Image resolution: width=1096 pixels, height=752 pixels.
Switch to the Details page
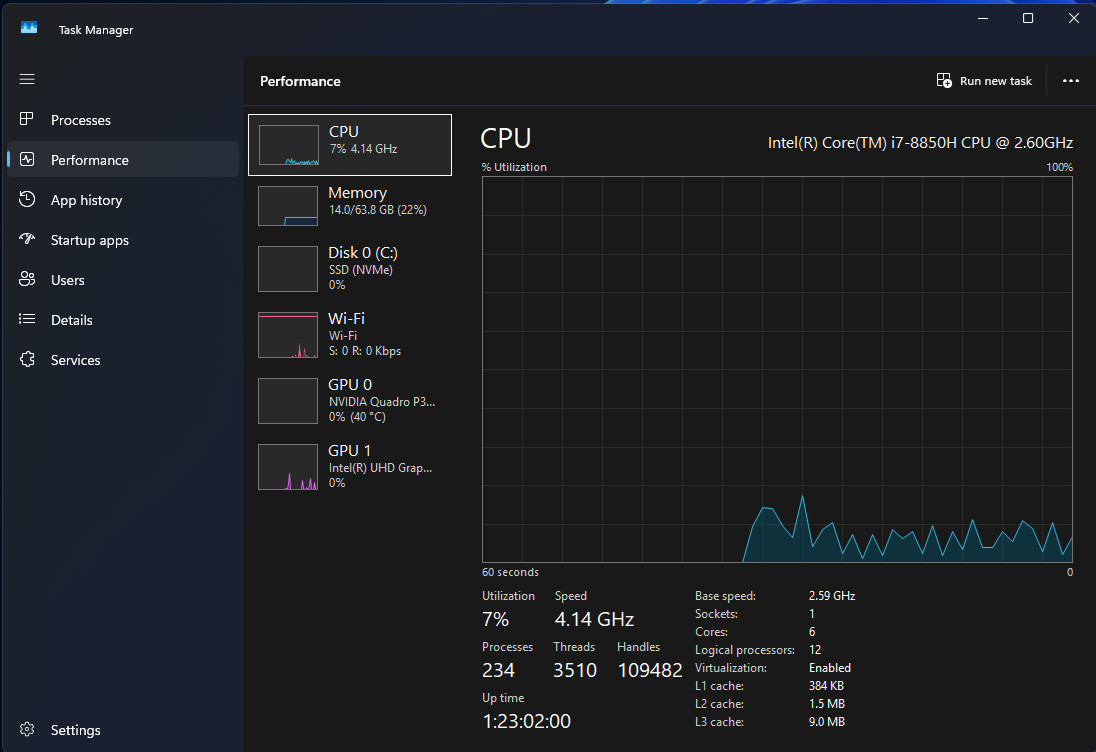[x=71, y=320]
